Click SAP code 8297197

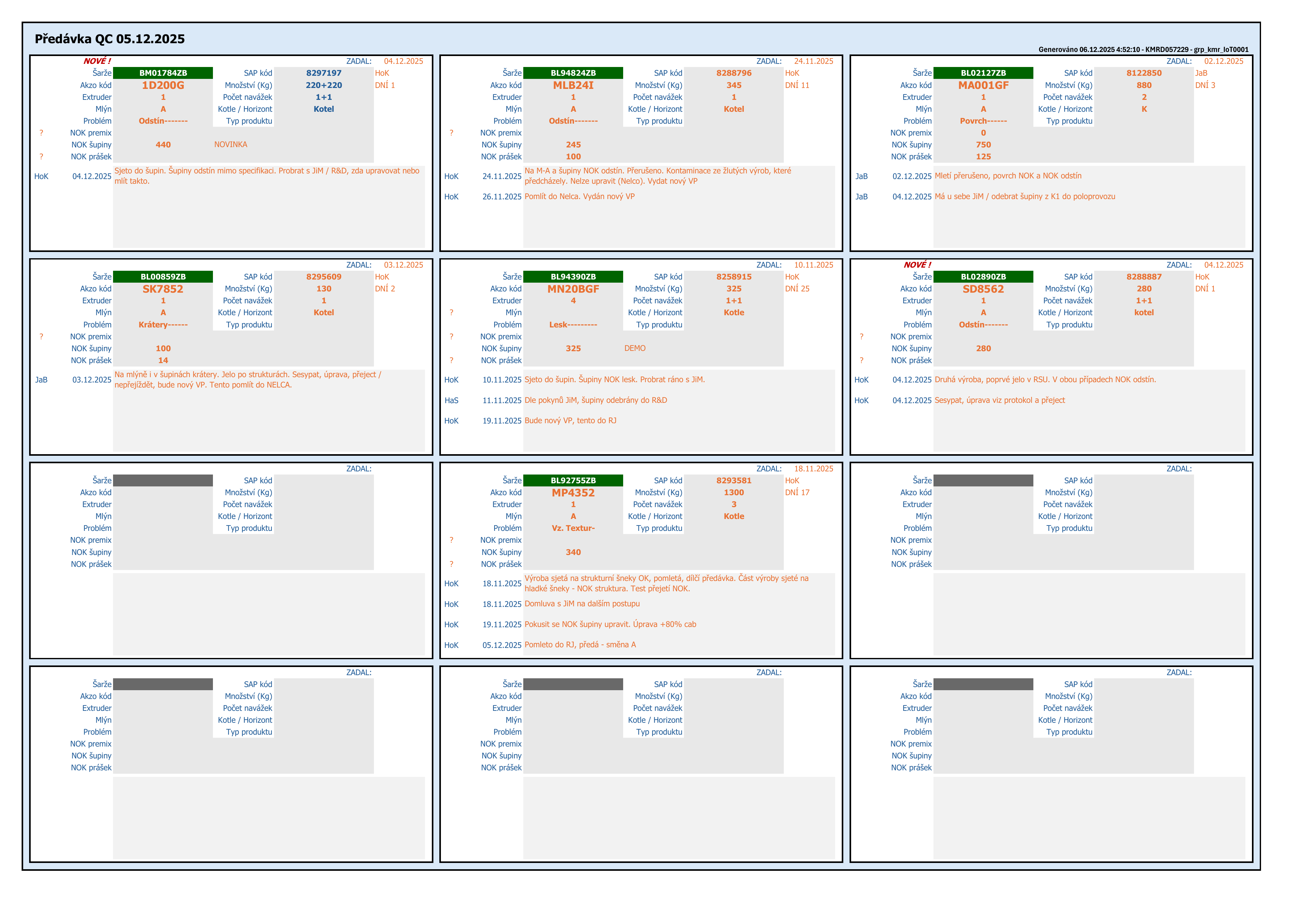pos(323,73)
